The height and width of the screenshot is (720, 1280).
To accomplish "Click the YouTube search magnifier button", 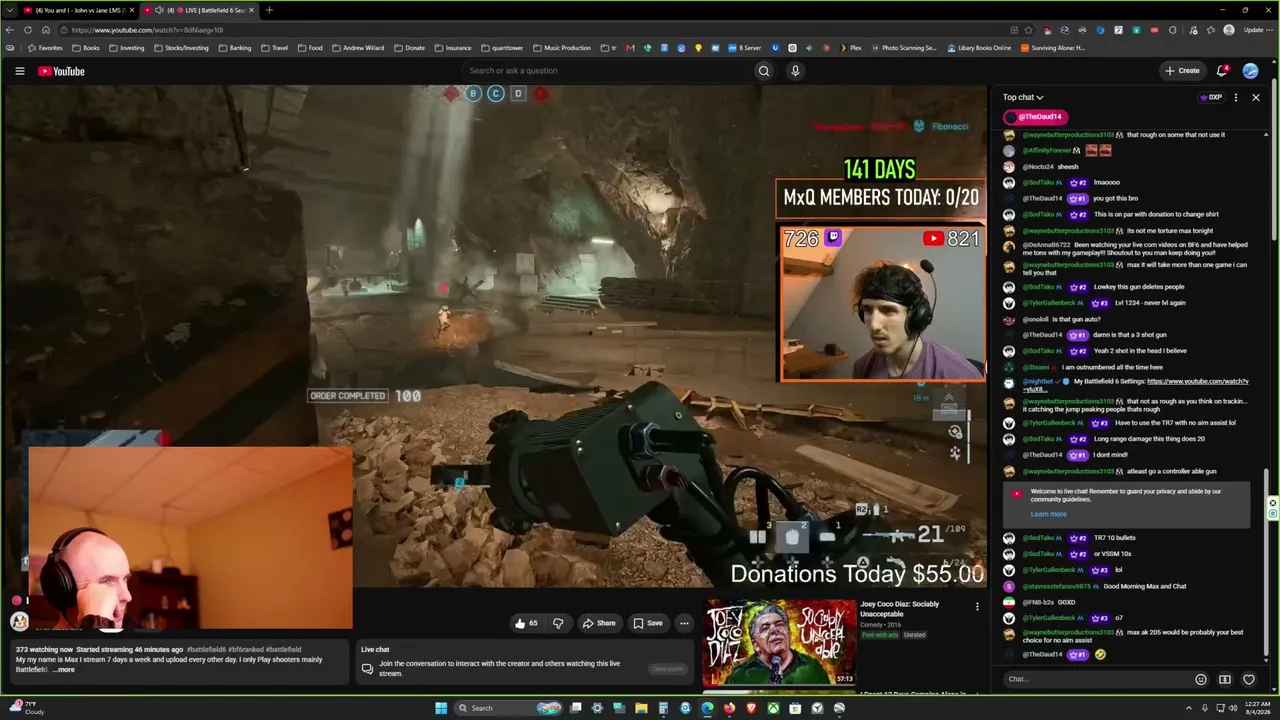I will coord(764,71).
